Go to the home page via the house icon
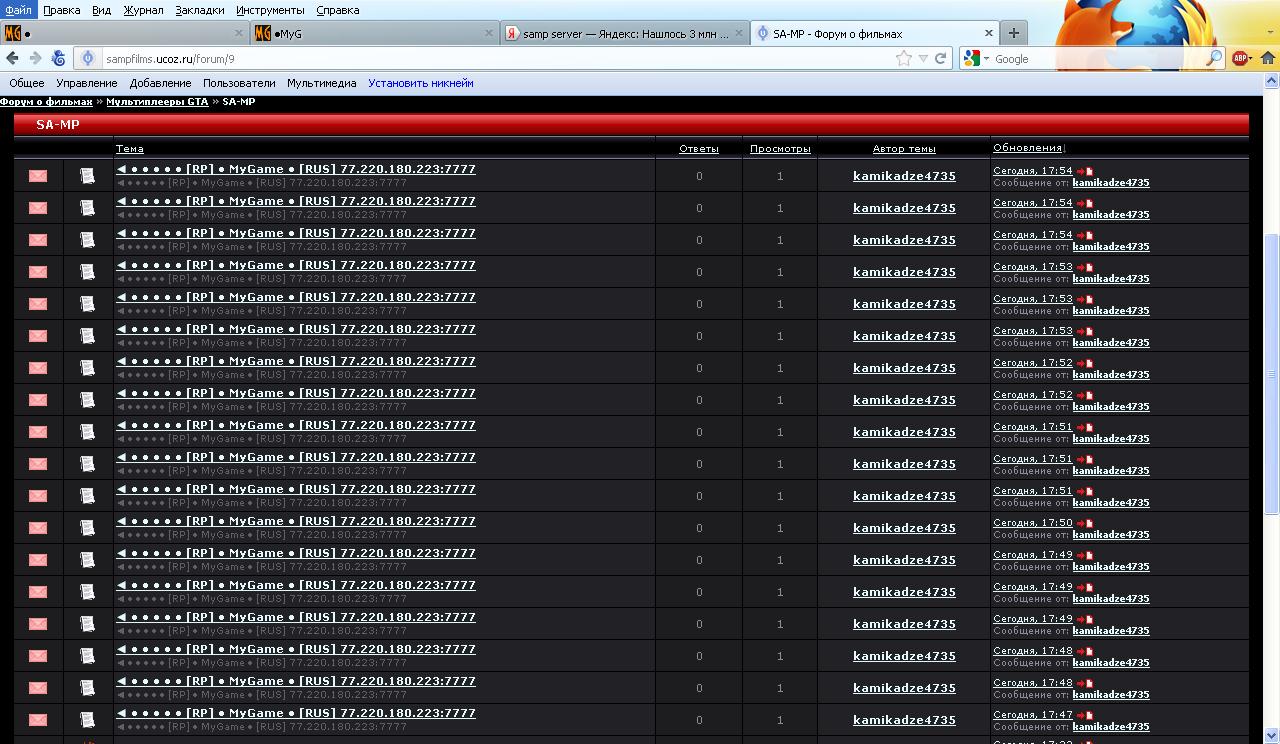 [x=1268, y=59]
